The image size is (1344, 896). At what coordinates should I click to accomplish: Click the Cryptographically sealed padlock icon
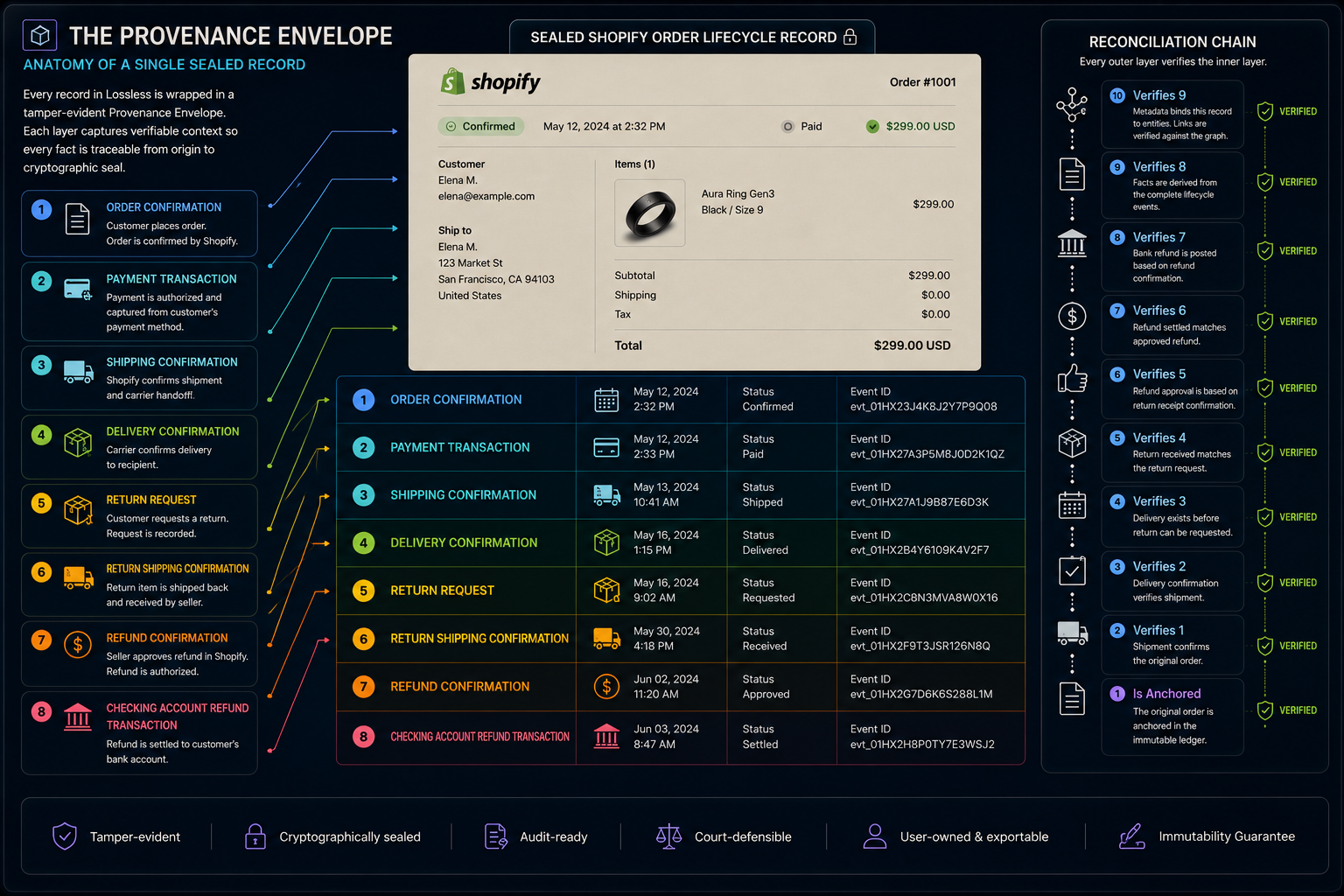click(x=255, y=836)
